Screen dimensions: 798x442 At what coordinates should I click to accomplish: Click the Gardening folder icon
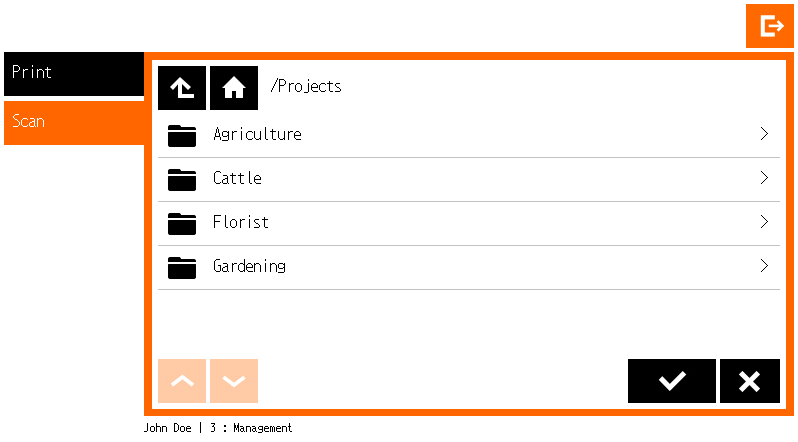(182, 267)
